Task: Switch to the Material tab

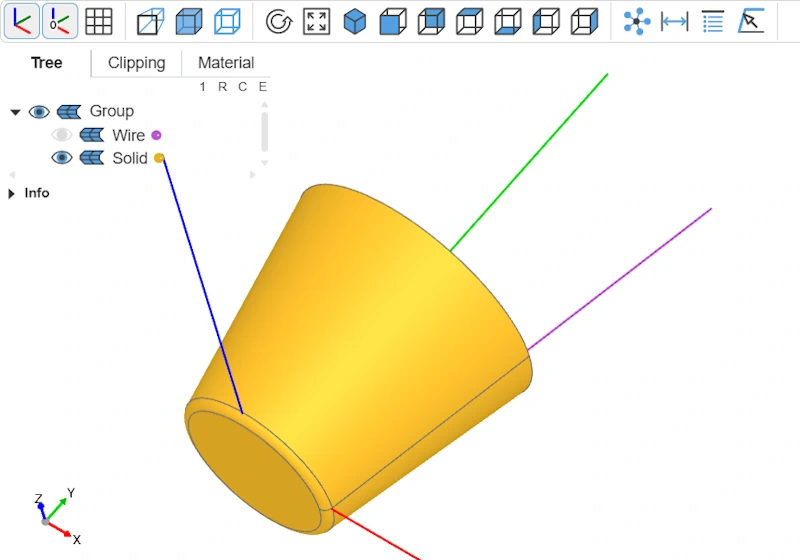Action: pos(226,63)
